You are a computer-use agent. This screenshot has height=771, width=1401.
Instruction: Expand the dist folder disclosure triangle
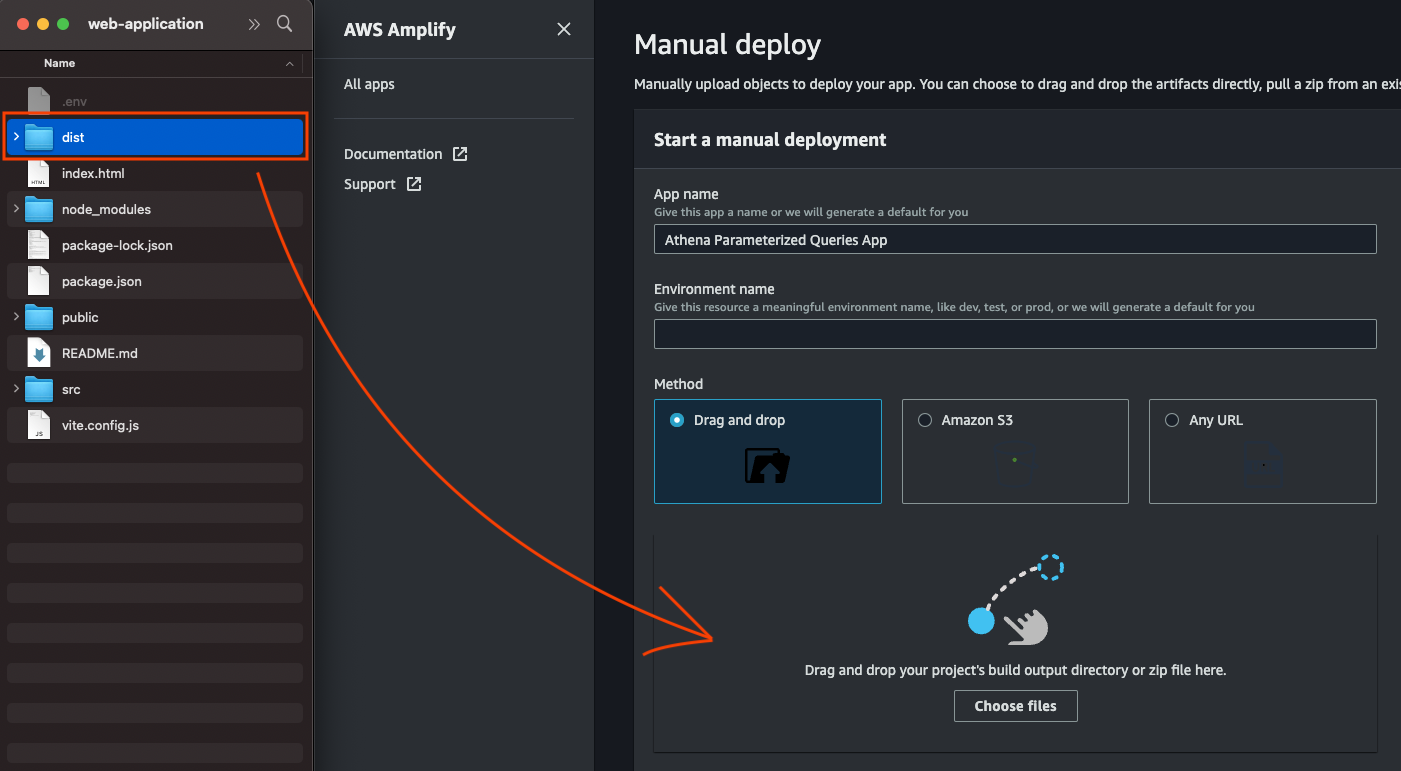pyautogui.click(x=15, y=137)
